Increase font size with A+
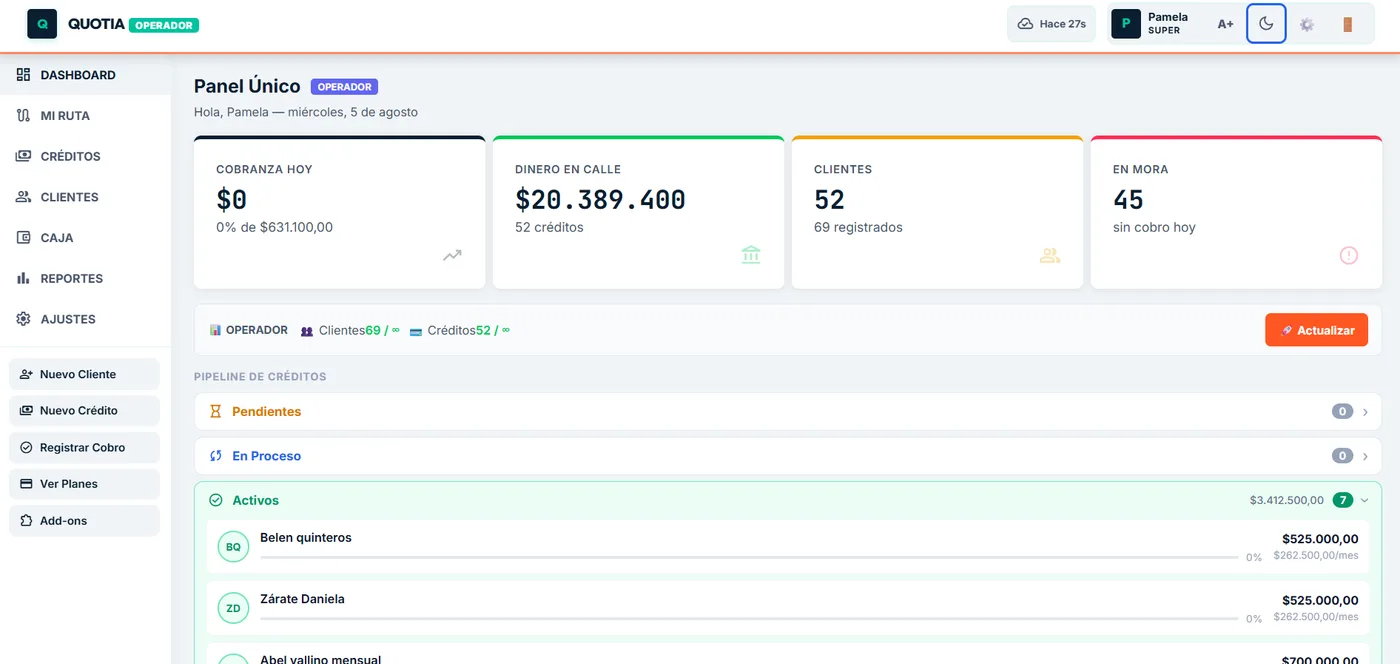This screenshot has width=1400, height=664. (x=1225, y=24)
